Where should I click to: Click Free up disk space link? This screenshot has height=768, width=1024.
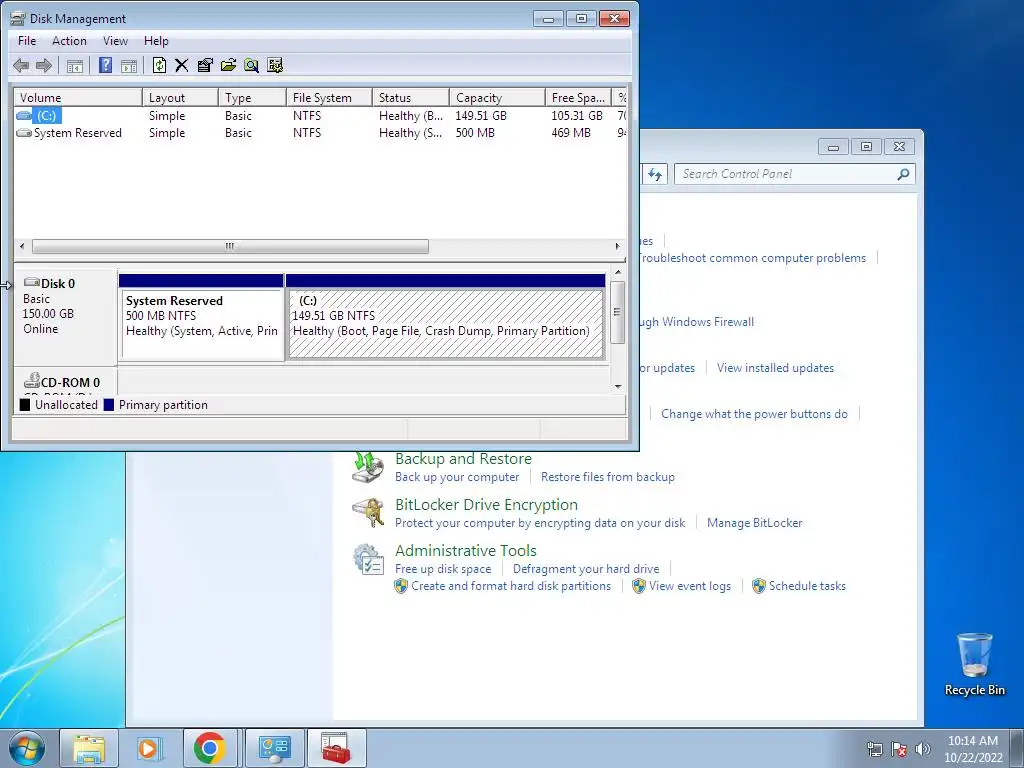coord(443,569)
